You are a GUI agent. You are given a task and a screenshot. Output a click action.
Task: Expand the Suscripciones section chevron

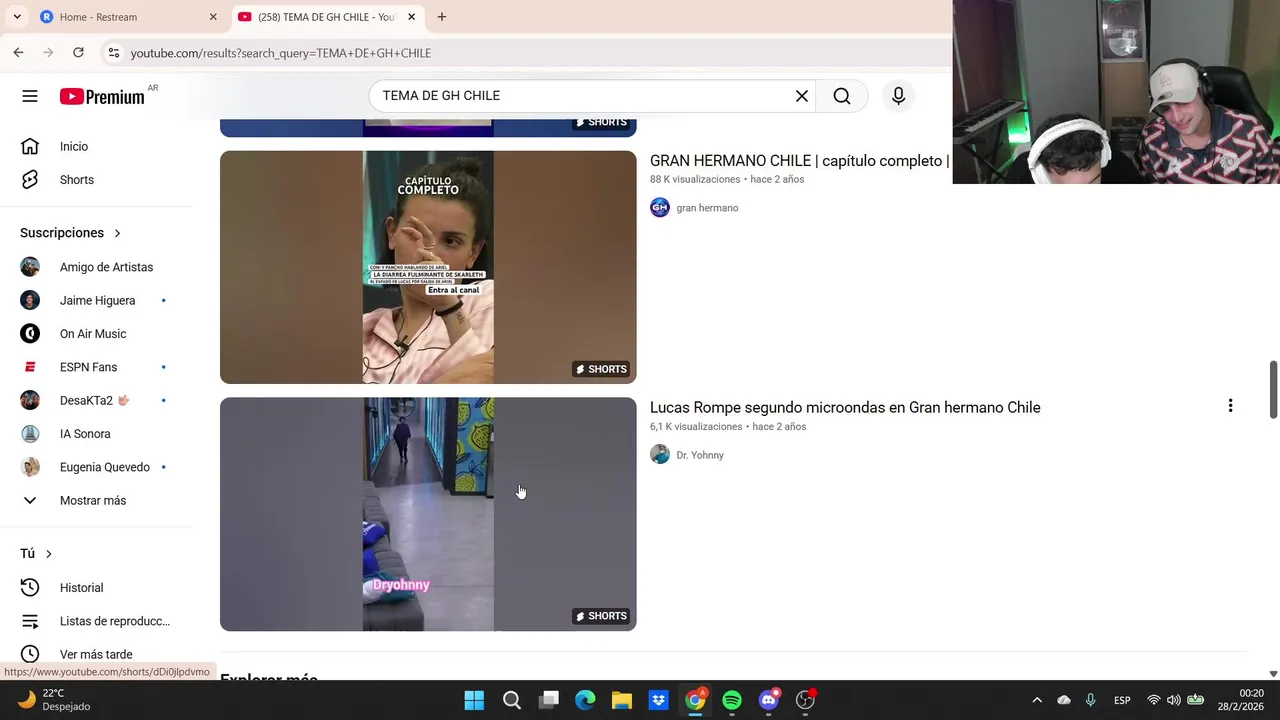[117, 233]
